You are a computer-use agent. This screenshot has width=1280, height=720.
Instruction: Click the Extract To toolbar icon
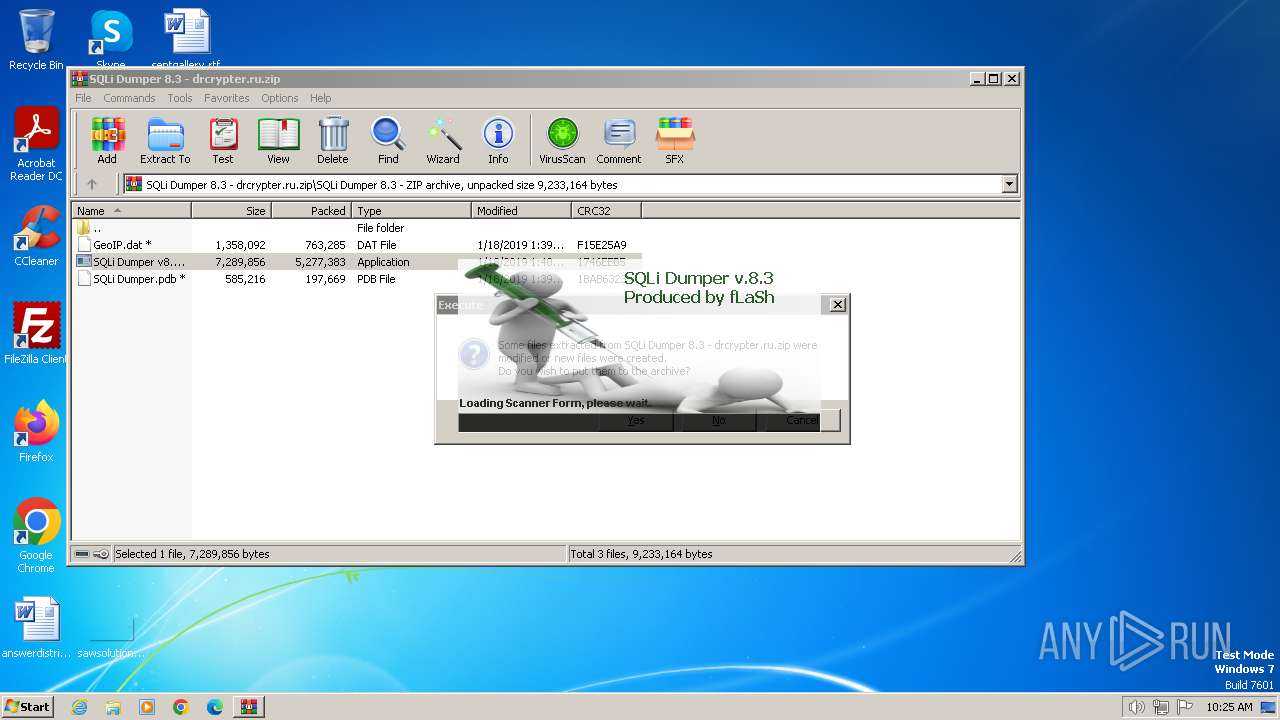click(165, 140)
